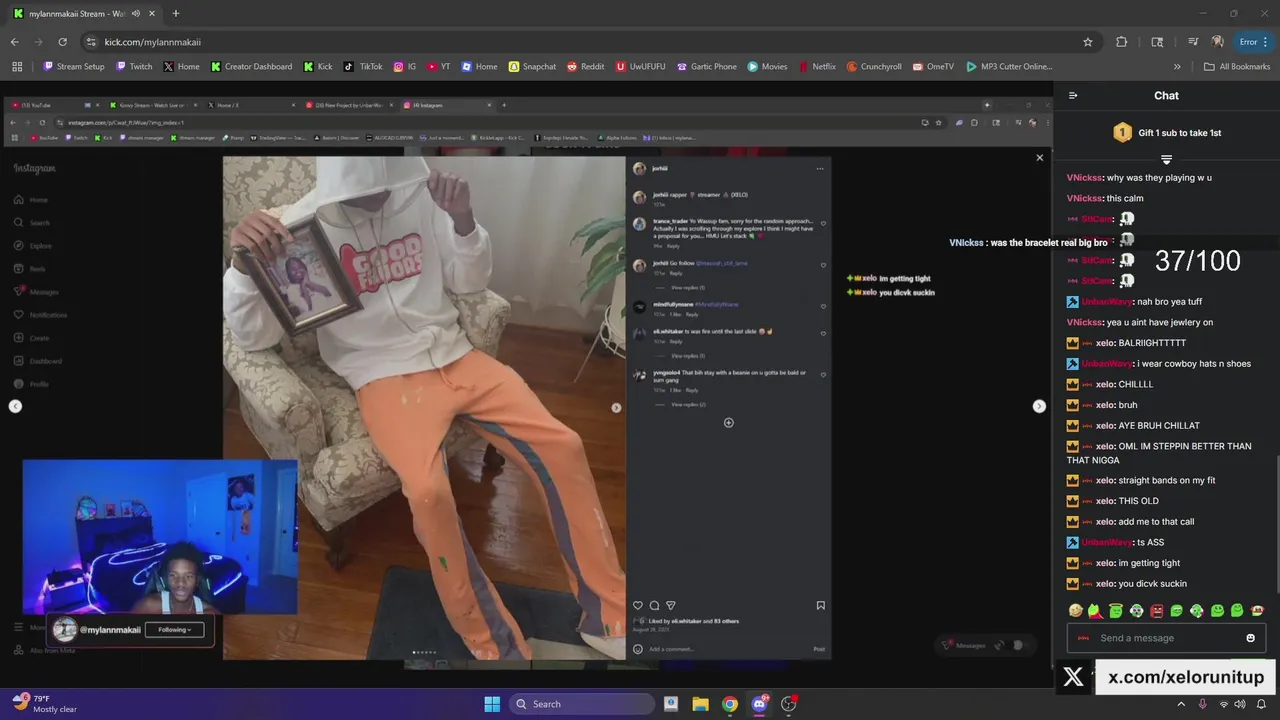Open the Twitch bookmark
This screenshot has width=1280, height=720.
(134, 67)
